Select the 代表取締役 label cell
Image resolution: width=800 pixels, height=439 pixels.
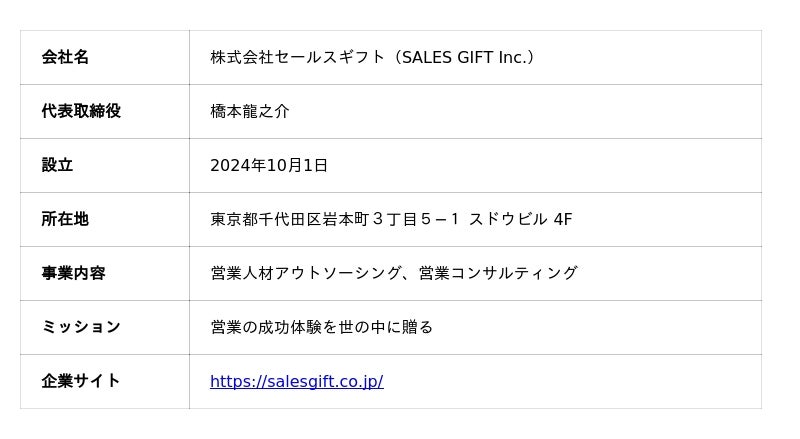(81, 111)
